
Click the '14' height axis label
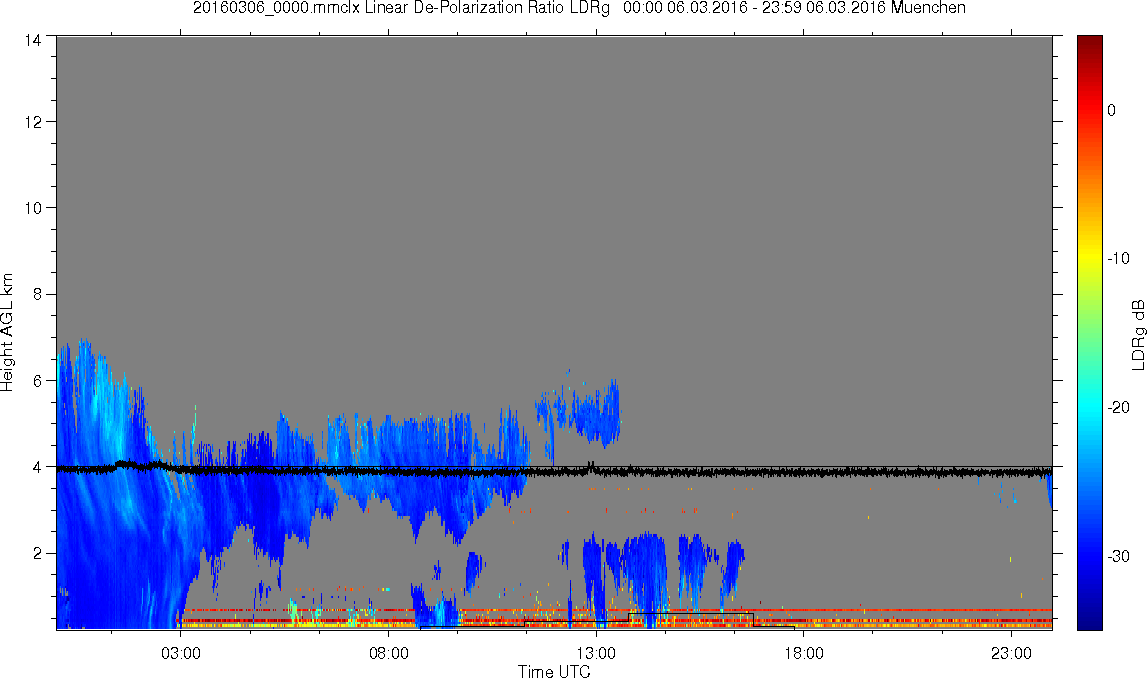click(33, 40)
